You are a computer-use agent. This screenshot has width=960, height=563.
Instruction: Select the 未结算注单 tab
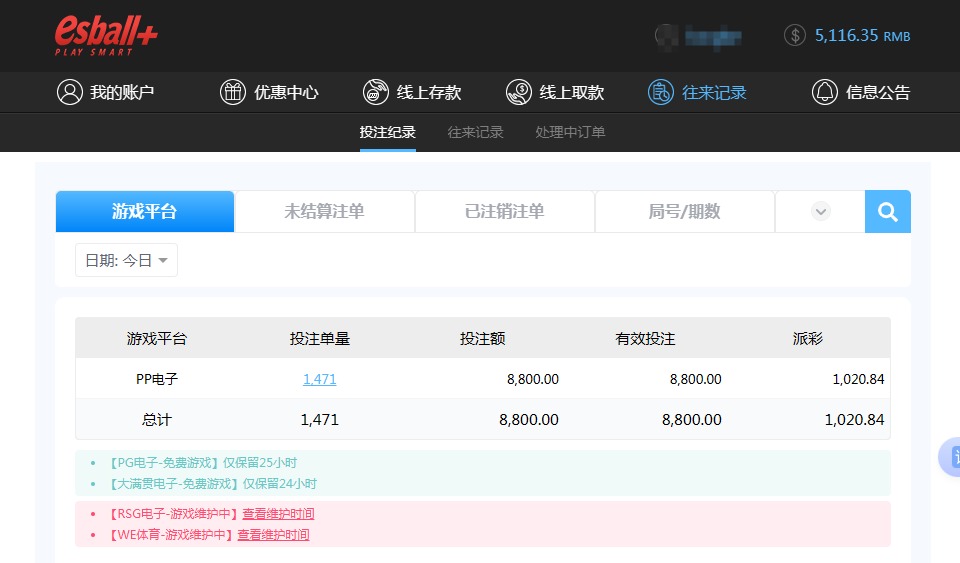(x=324, y=212)
